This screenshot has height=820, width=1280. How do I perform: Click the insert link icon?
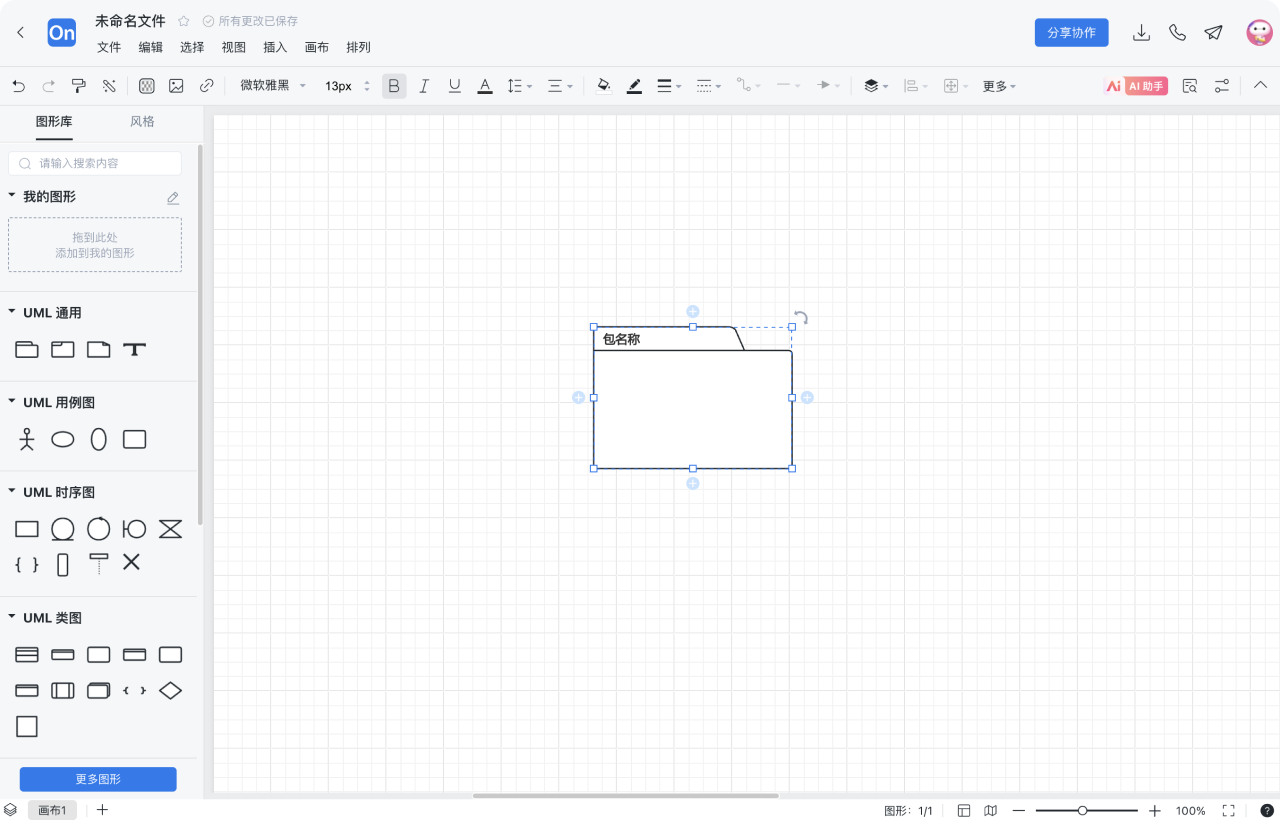point(207,86)
